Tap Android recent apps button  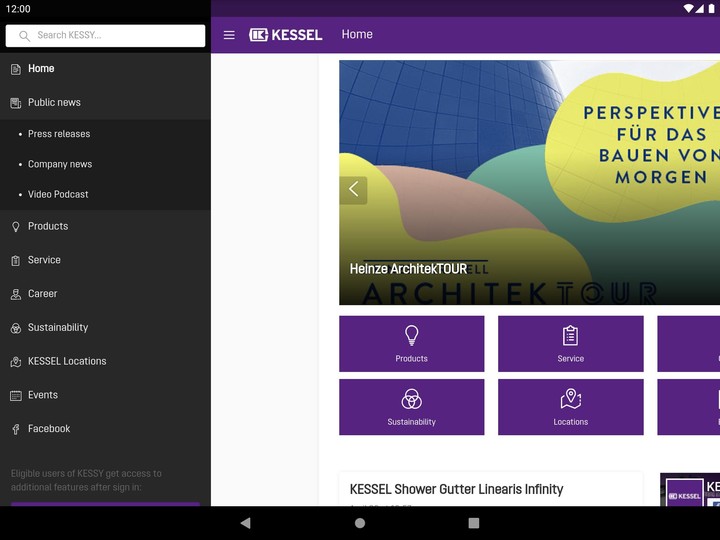click(x=473, y=523)
